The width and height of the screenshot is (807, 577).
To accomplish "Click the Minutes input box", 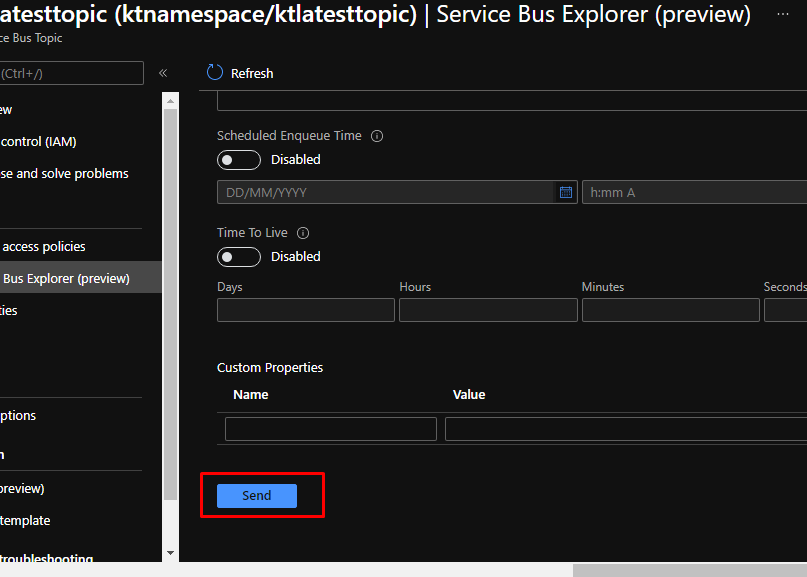I will (670, 310).
